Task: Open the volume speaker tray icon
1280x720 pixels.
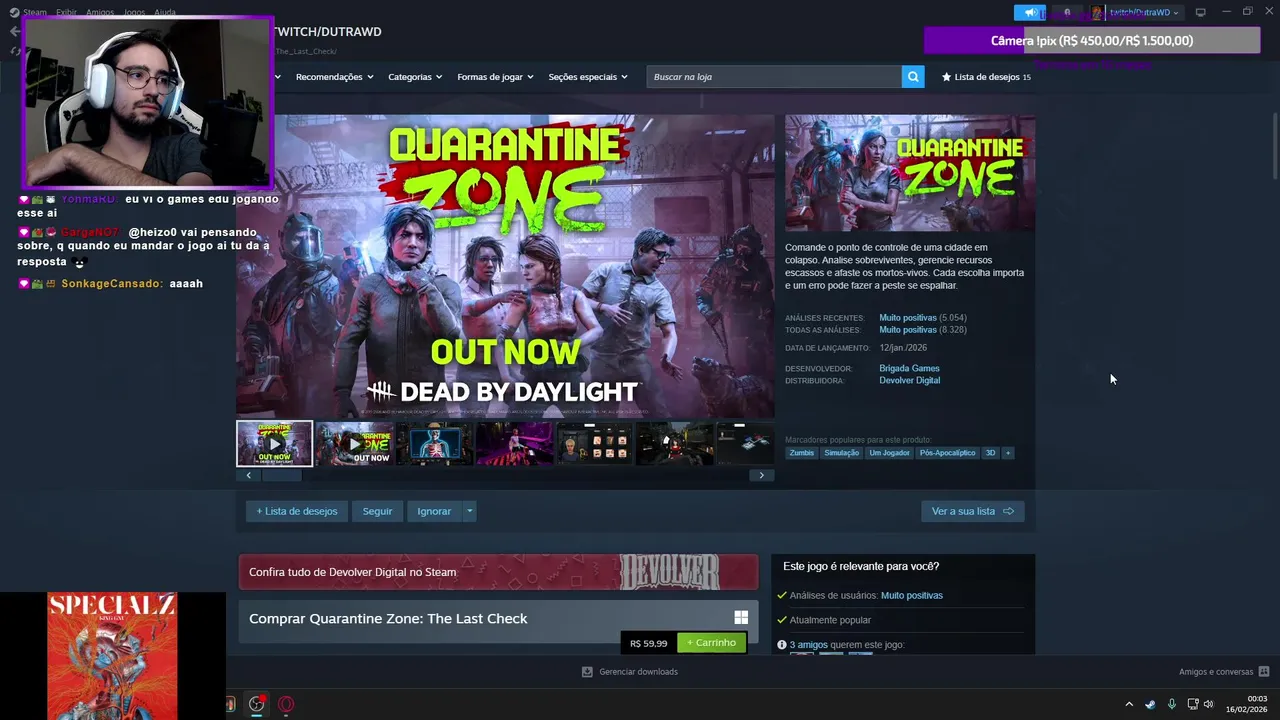Action: [1208, 704]
